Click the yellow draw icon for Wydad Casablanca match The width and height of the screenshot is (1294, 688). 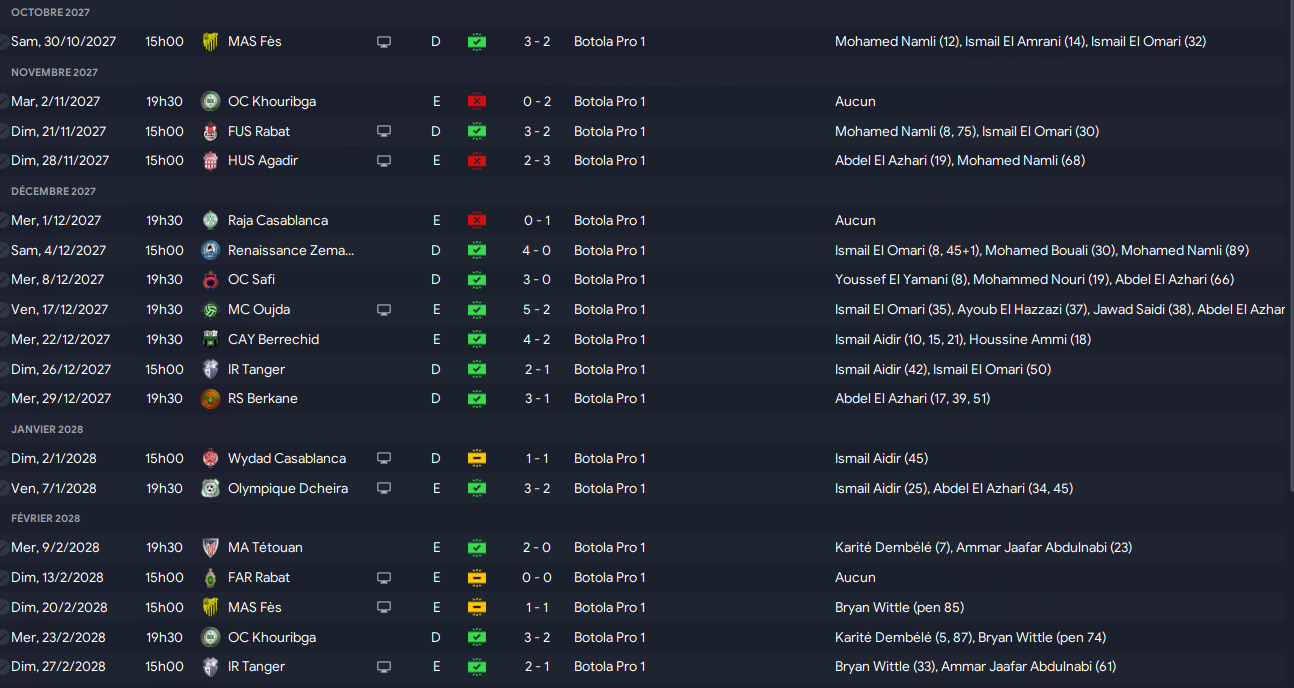[477, 458]
